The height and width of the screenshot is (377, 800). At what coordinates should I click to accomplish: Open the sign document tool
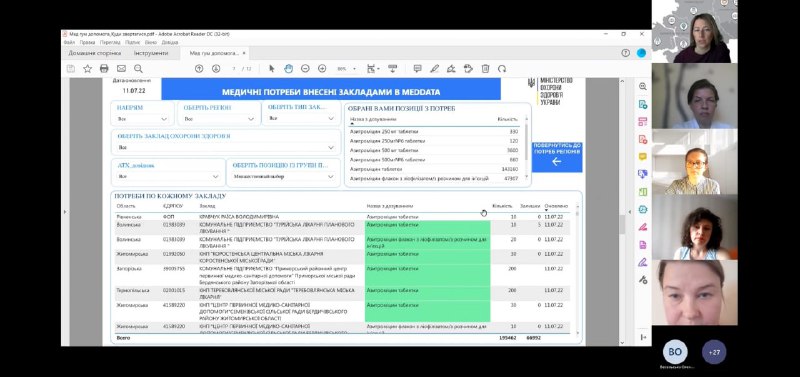click(x=451, y=68)
